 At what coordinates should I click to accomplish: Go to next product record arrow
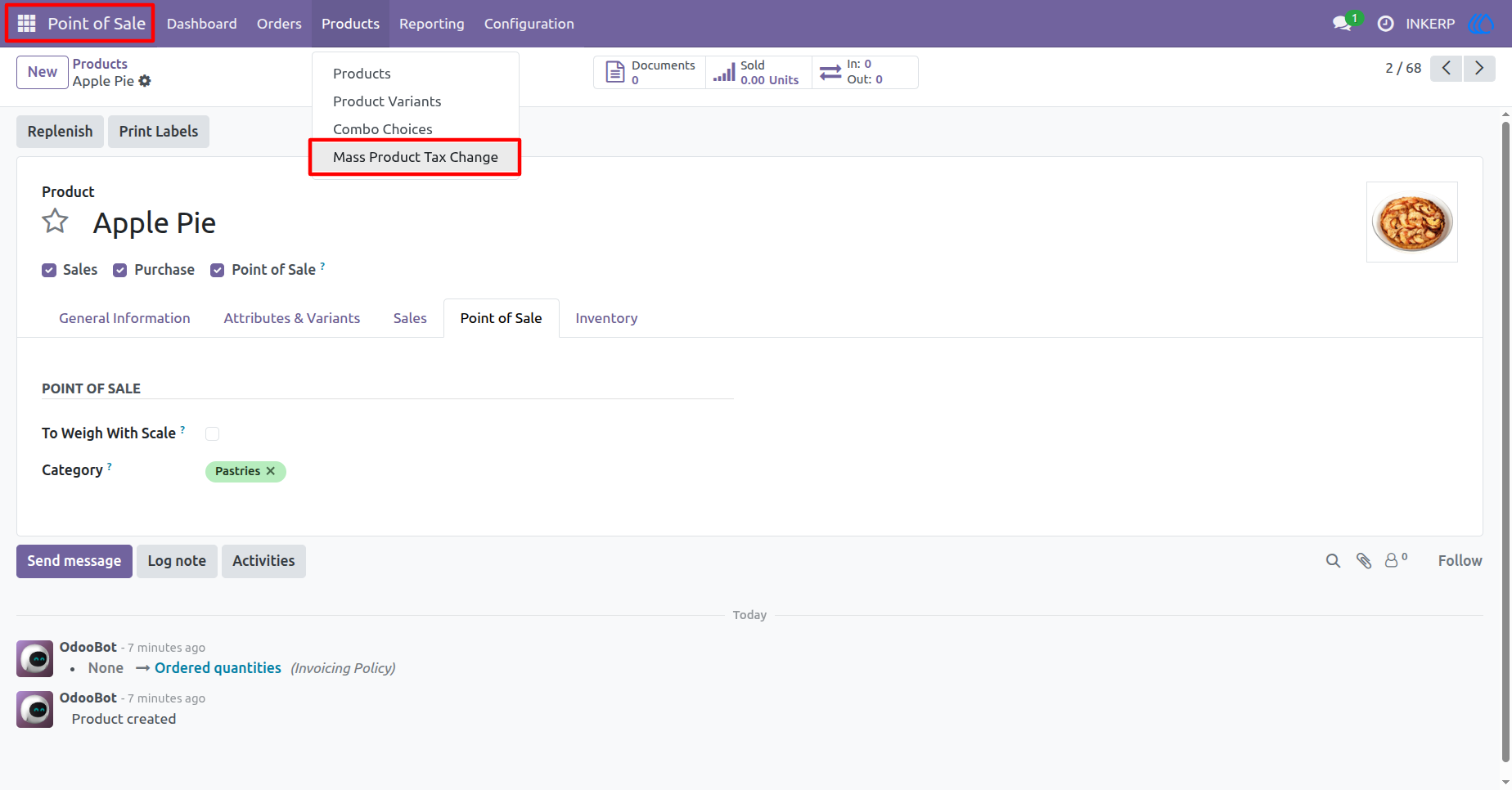[x=1479, y=69]
